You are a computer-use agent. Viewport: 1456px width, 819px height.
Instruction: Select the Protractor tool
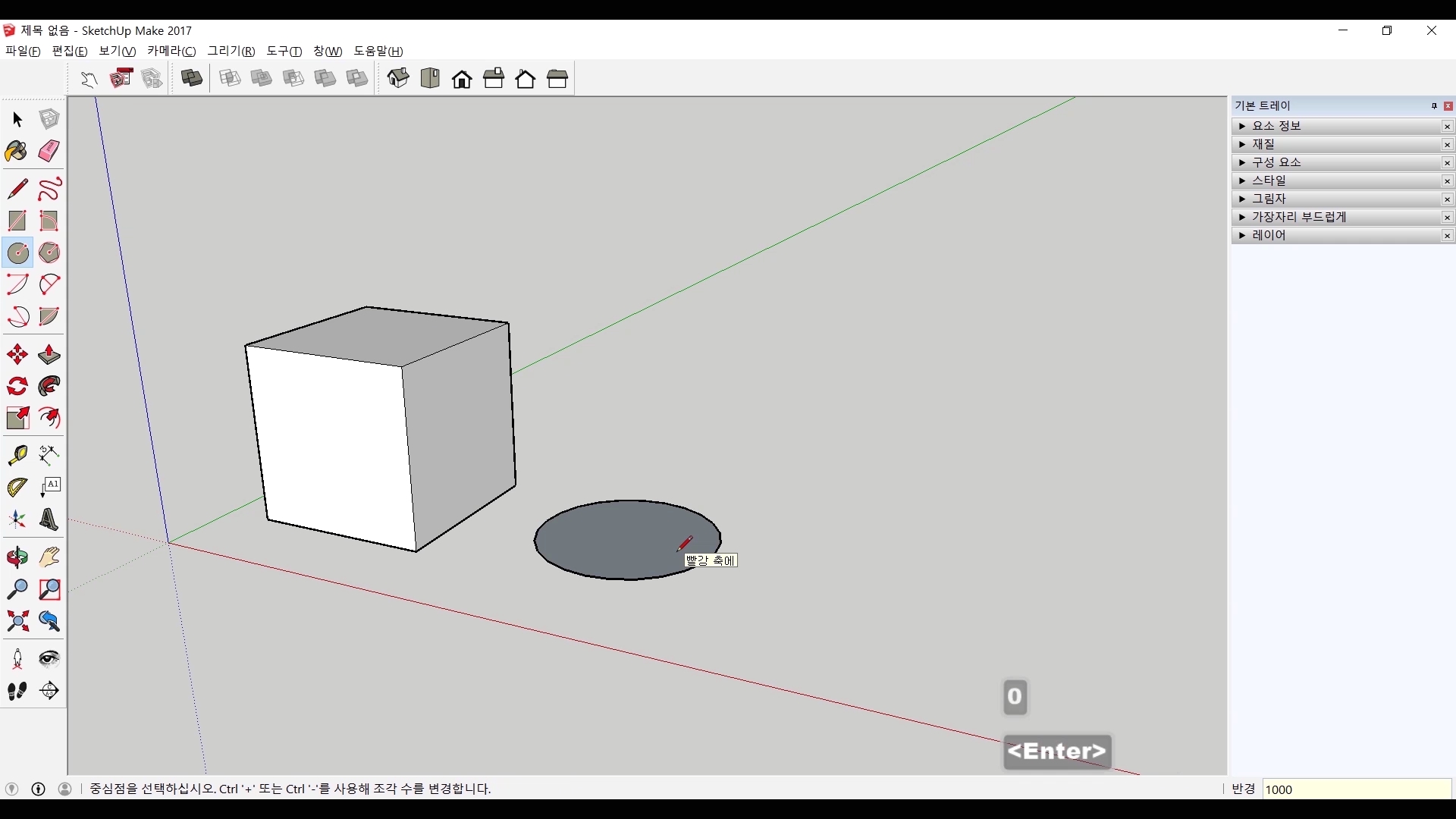click(17, 488)
